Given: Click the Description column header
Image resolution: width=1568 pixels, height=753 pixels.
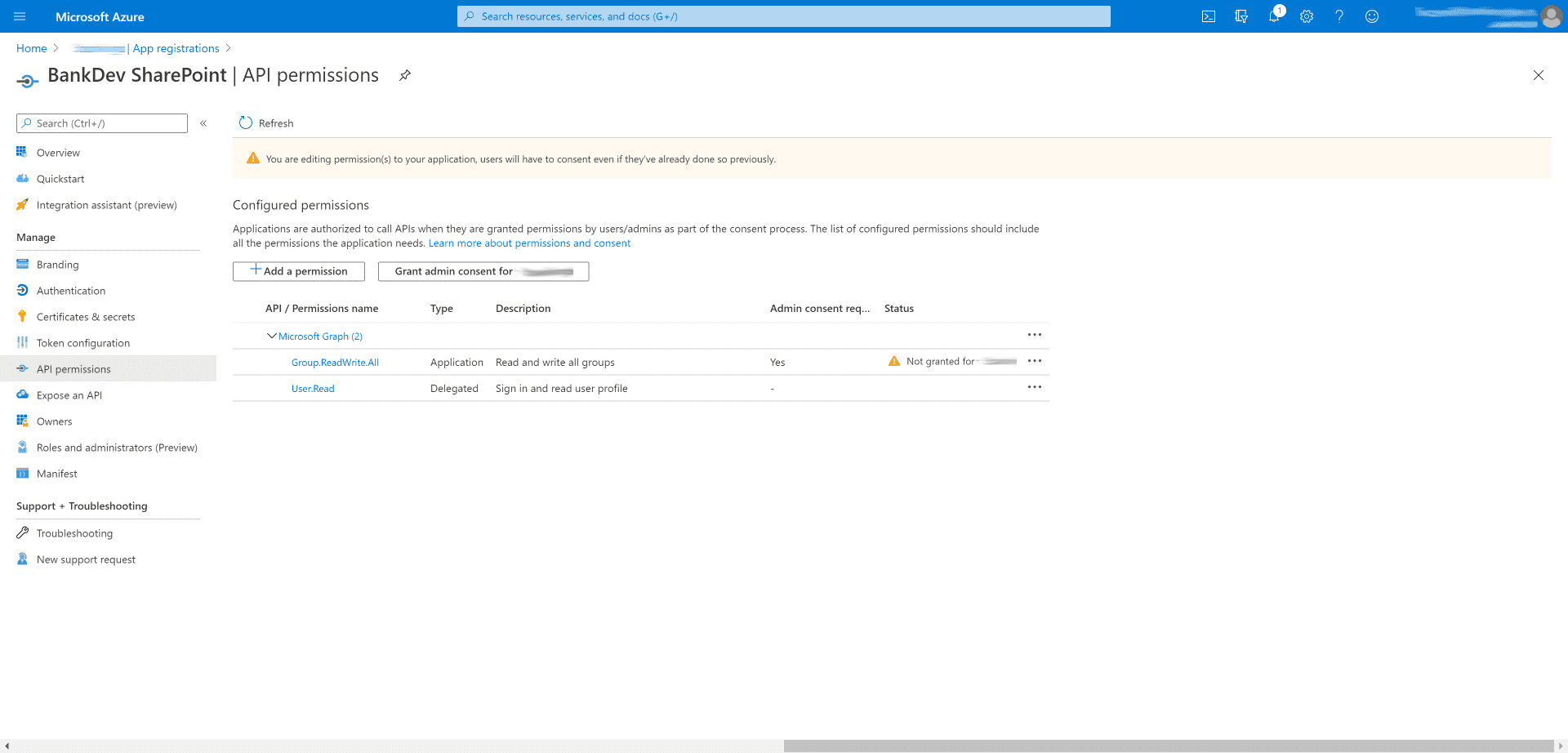Looking at the screenshot, I should point(523,309).
